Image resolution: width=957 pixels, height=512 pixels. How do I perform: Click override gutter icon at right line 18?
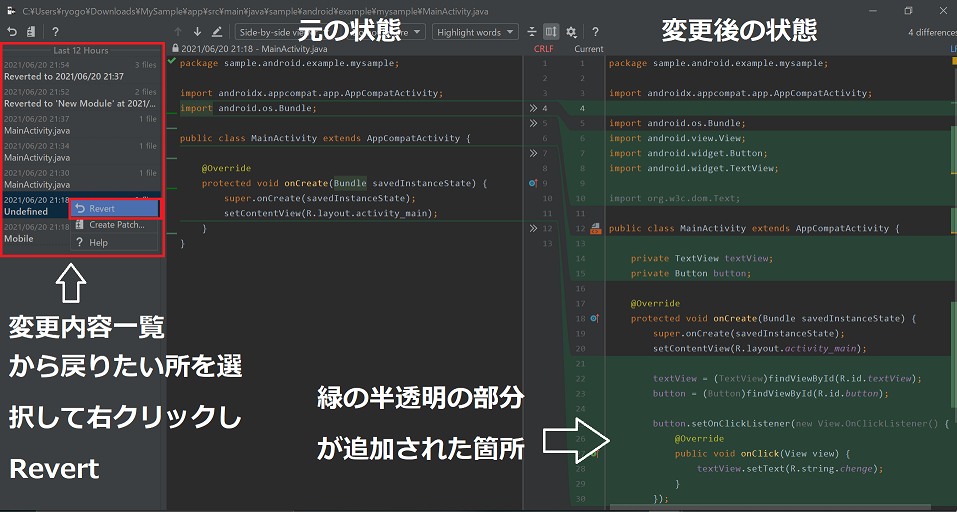click(x=595, y=319)
